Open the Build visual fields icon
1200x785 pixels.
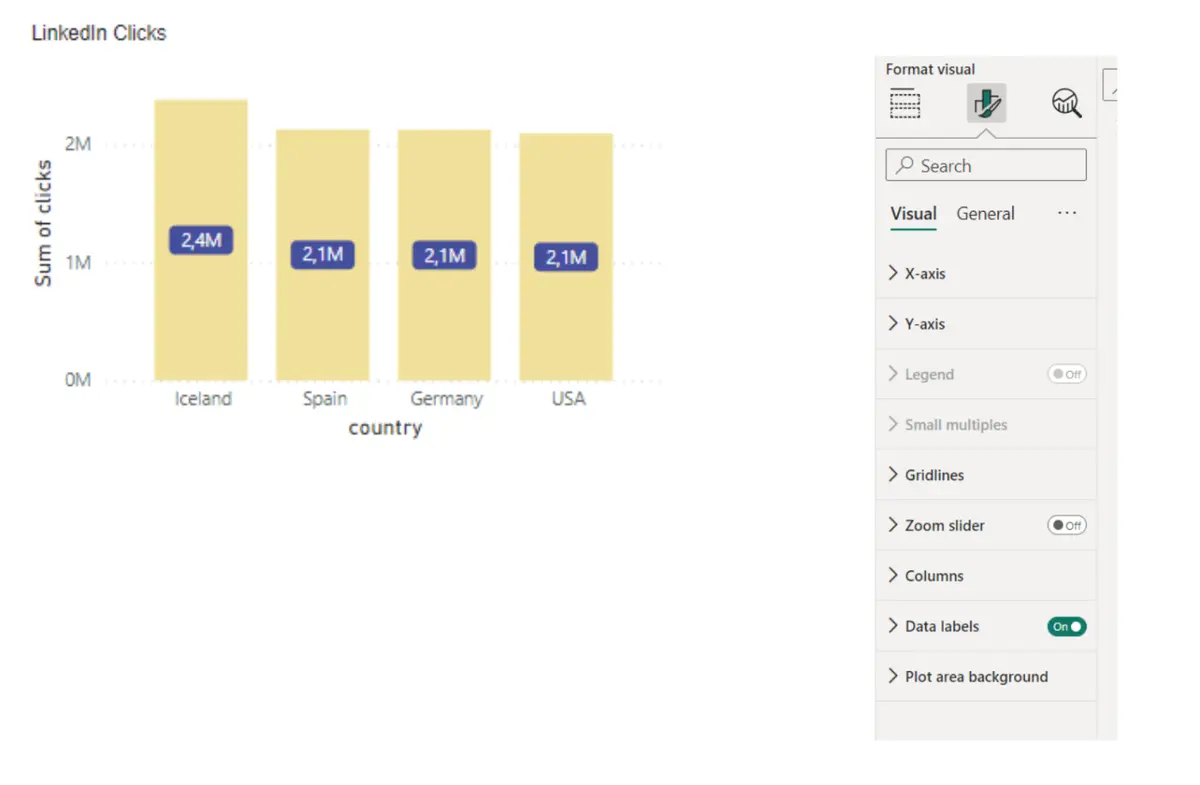point(905,103)
